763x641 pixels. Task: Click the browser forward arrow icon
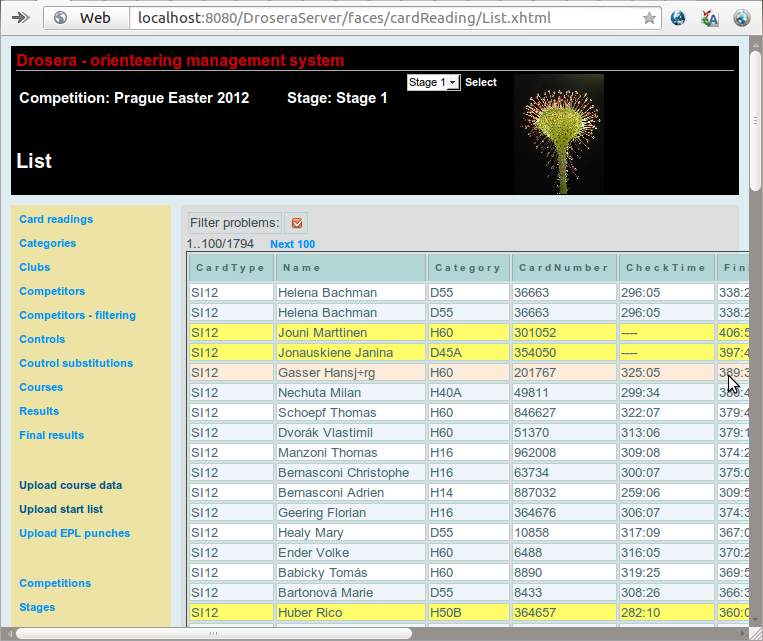tap(20, 18)
